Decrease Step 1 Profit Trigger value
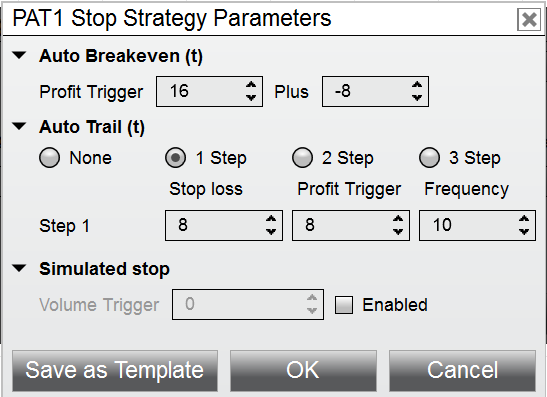547x397 pixels. click(x=398, y=231)
